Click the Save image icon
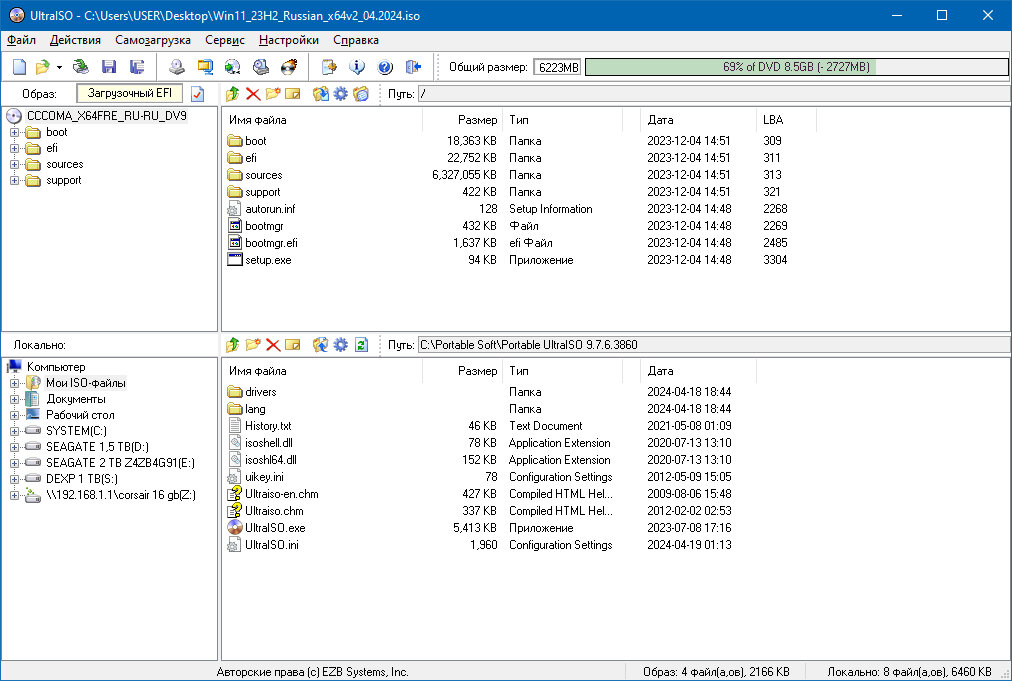 tap(109, 66)
